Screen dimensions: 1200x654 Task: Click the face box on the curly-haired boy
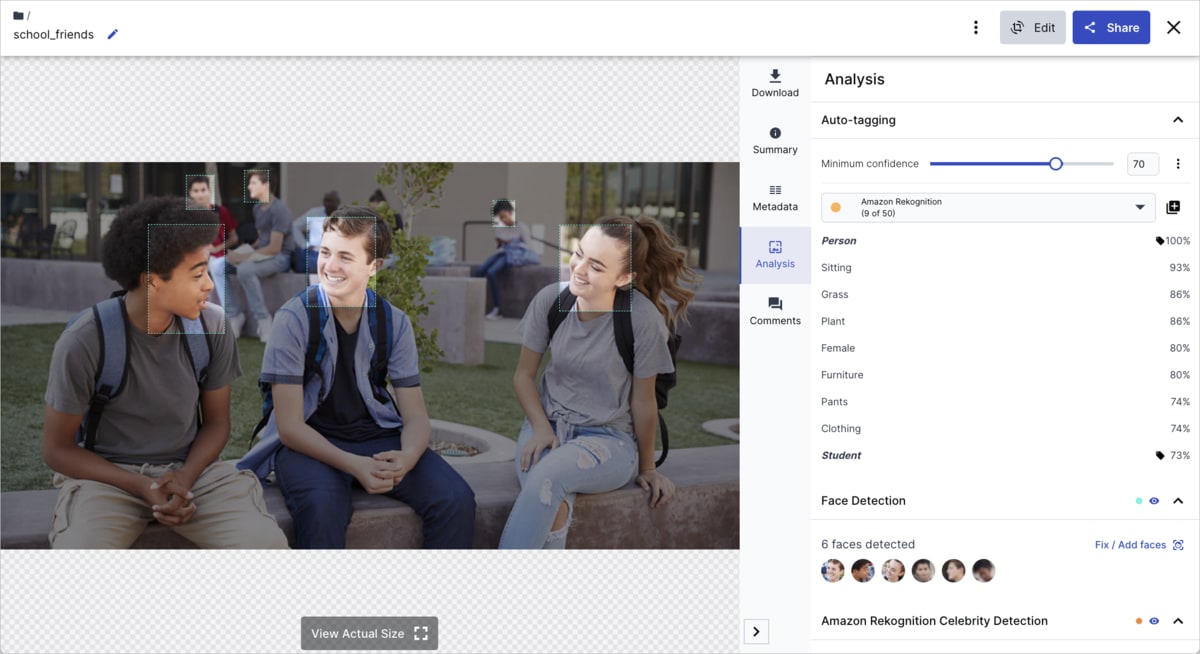tap(186, 279)
